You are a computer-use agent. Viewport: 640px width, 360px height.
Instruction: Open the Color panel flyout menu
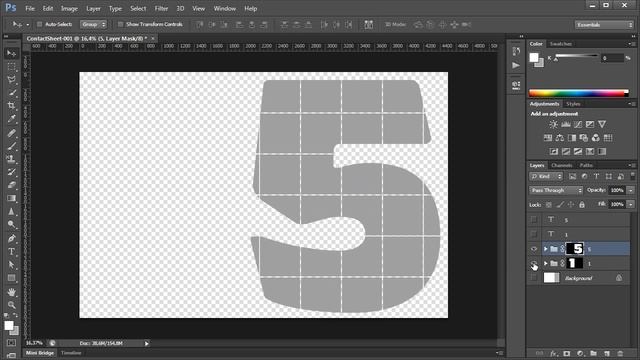tap(631, 44)
